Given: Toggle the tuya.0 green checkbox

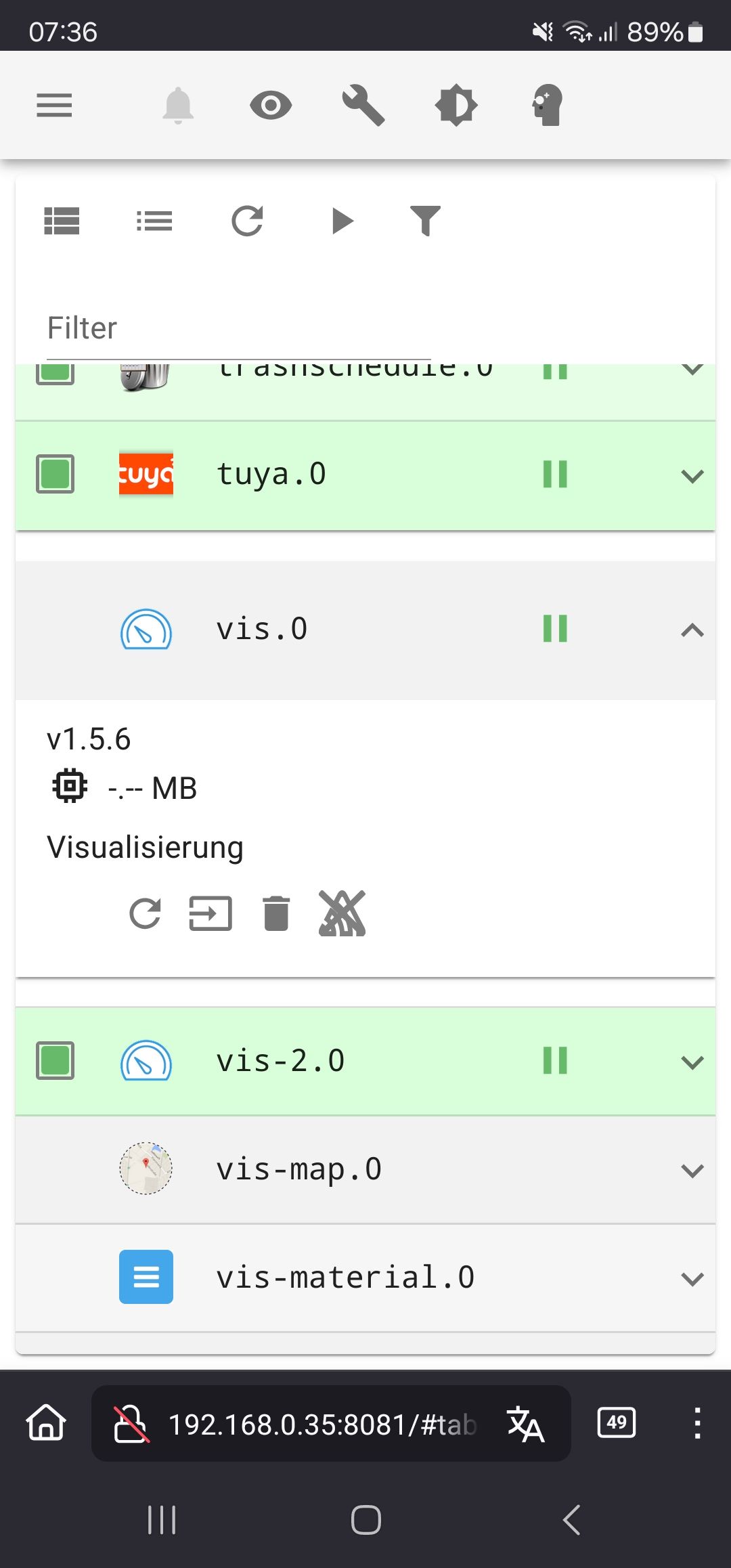Looking at the screenshot, I should tap(55, 474).
